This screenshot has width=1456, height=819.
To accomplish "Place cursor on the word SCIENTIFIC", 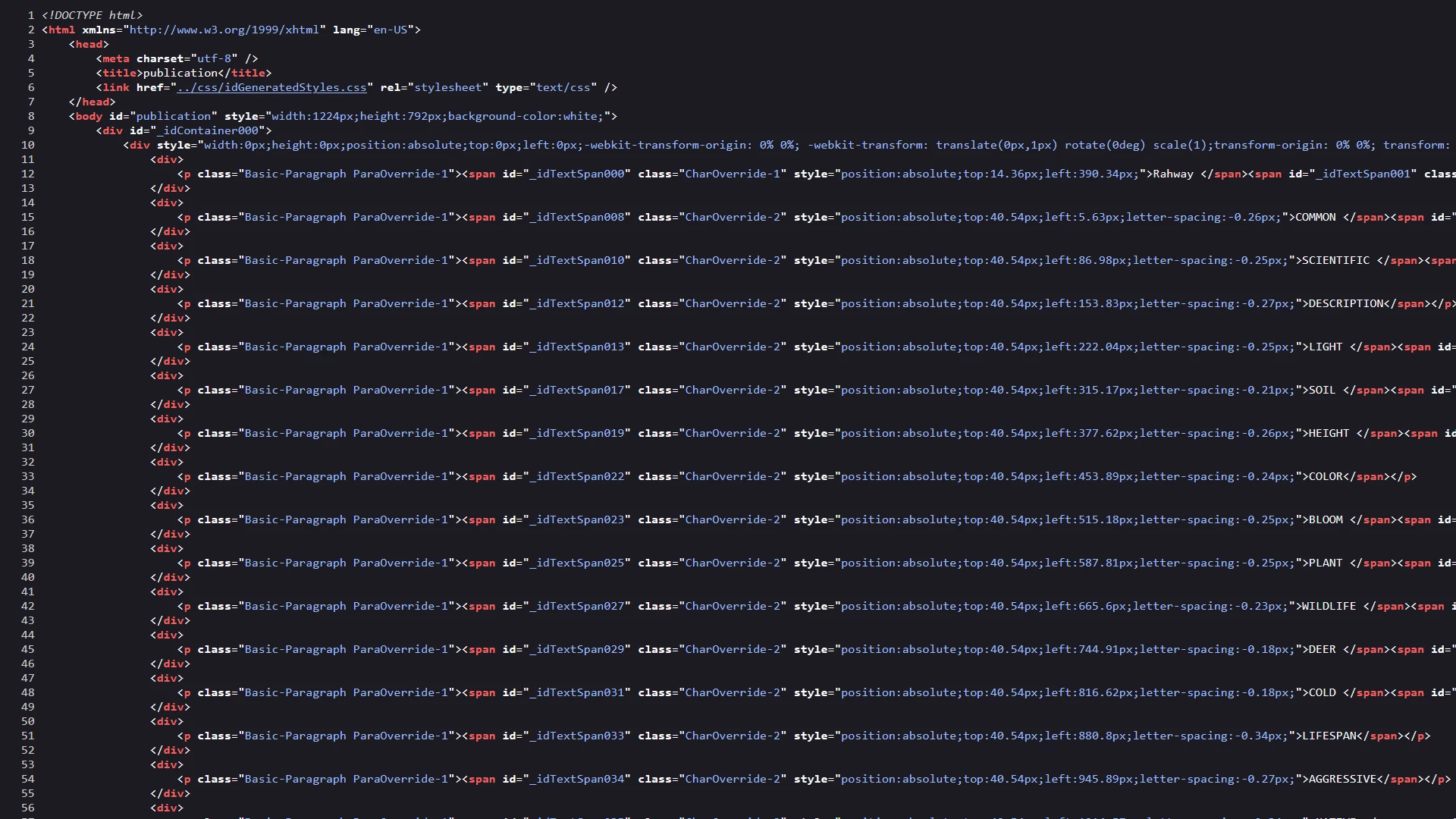I will tap(1335, 260).
